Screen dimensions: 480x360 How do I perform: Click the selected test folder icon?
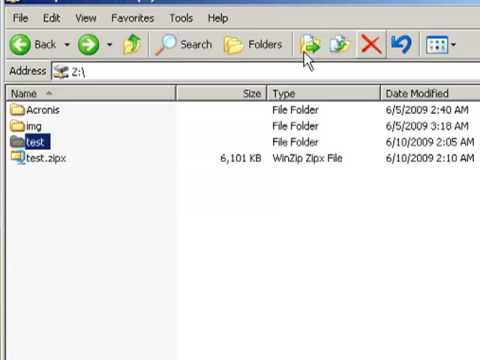click(x=17, y=142)
